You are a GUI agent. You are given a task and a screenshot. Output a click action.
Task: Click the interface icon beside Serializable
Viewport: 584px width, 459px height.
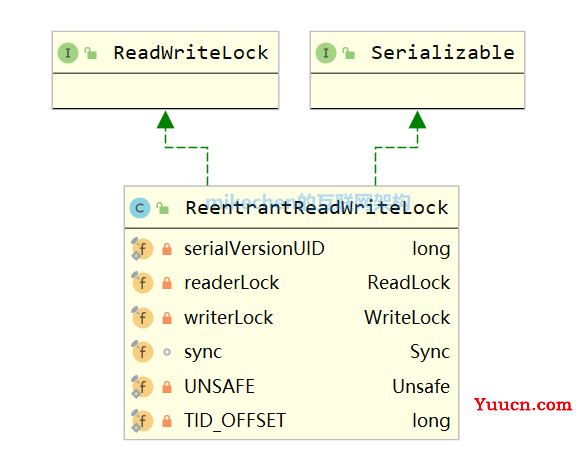(326, 53)
